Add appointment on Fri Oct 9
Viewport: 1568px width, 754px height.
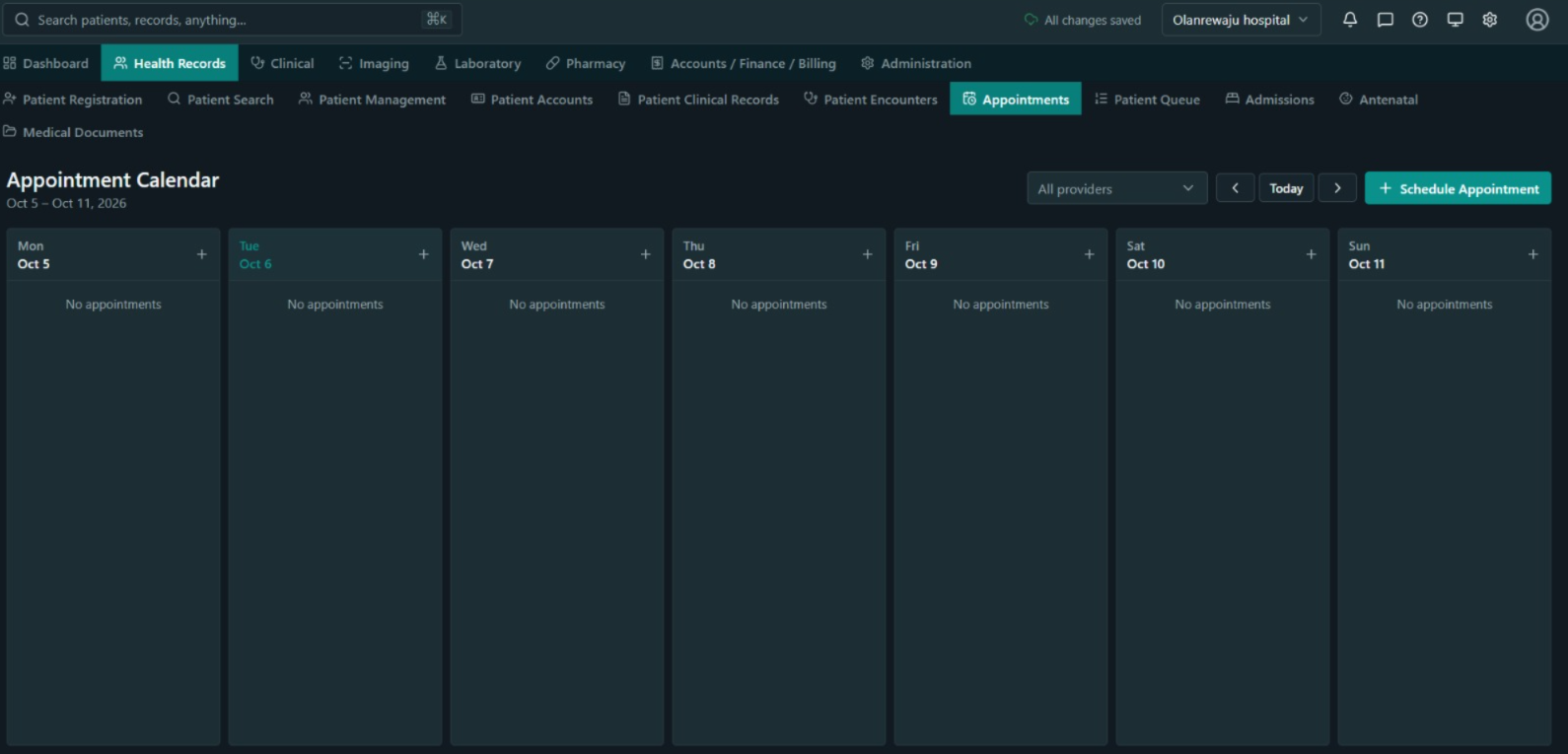click(1090, 254)
